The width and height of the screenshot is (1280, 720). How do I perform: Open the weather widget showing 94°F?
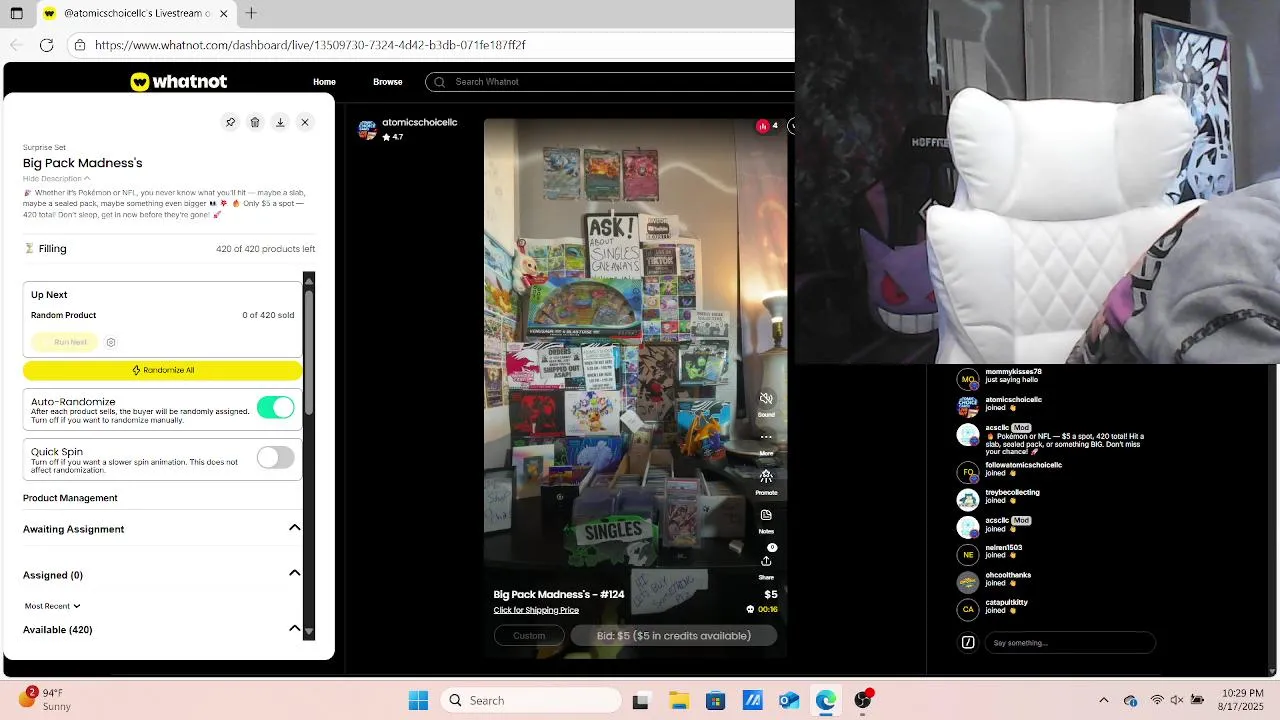pyautogui.click(x=45, y=699)
